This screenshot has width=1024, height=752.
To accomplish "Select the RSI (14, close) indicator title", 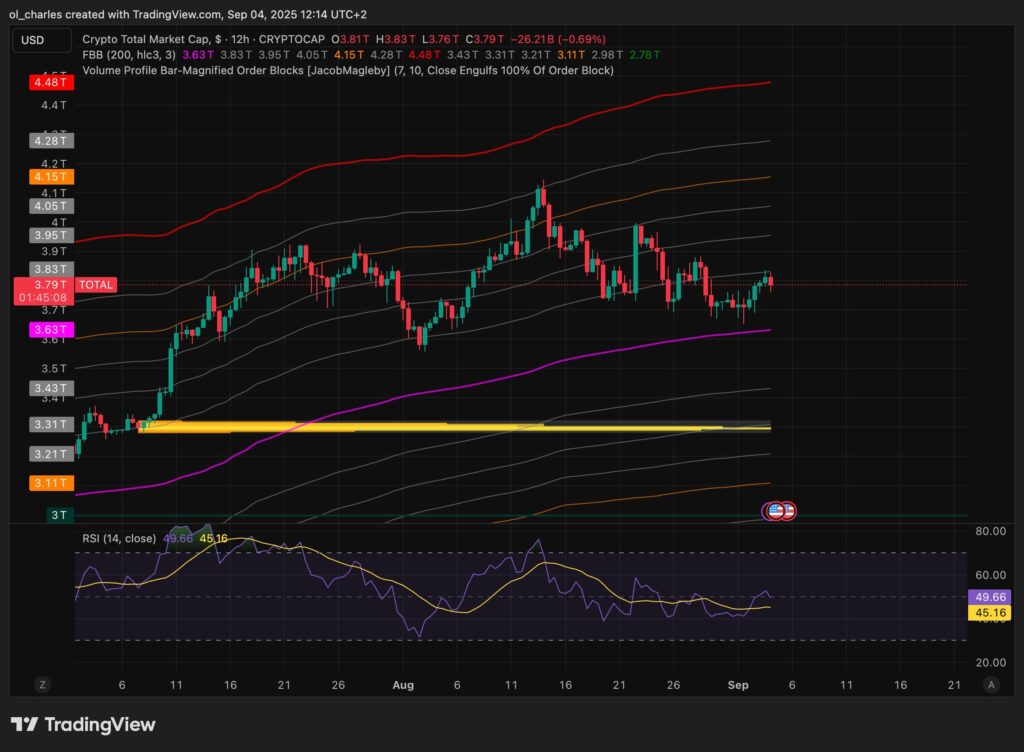I will pyautogui.click(x=119, y=539).
